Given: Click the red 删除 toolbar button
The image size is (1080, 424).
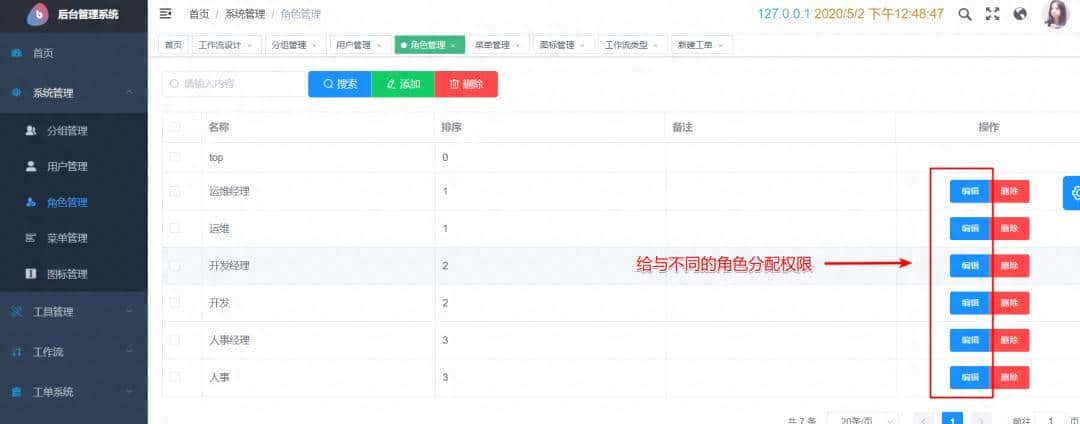Looking at the screenshot, I should [466, 84].
